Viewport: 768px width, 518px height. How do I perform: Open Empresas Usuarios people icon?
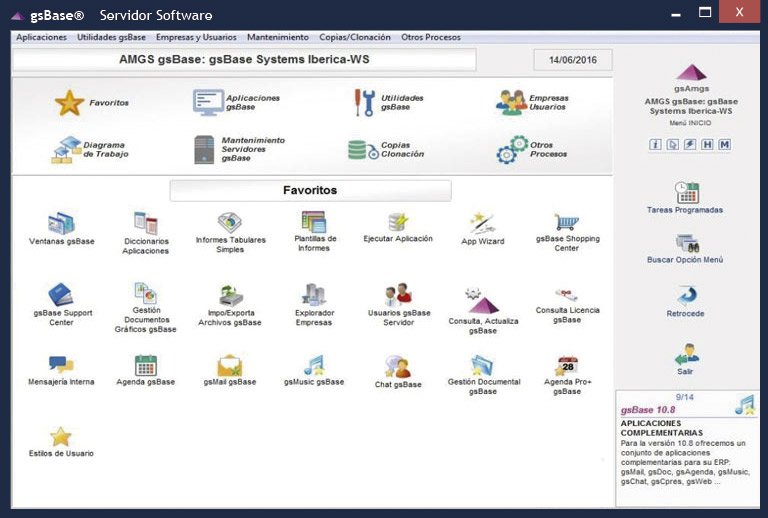[x=511, y=102]
